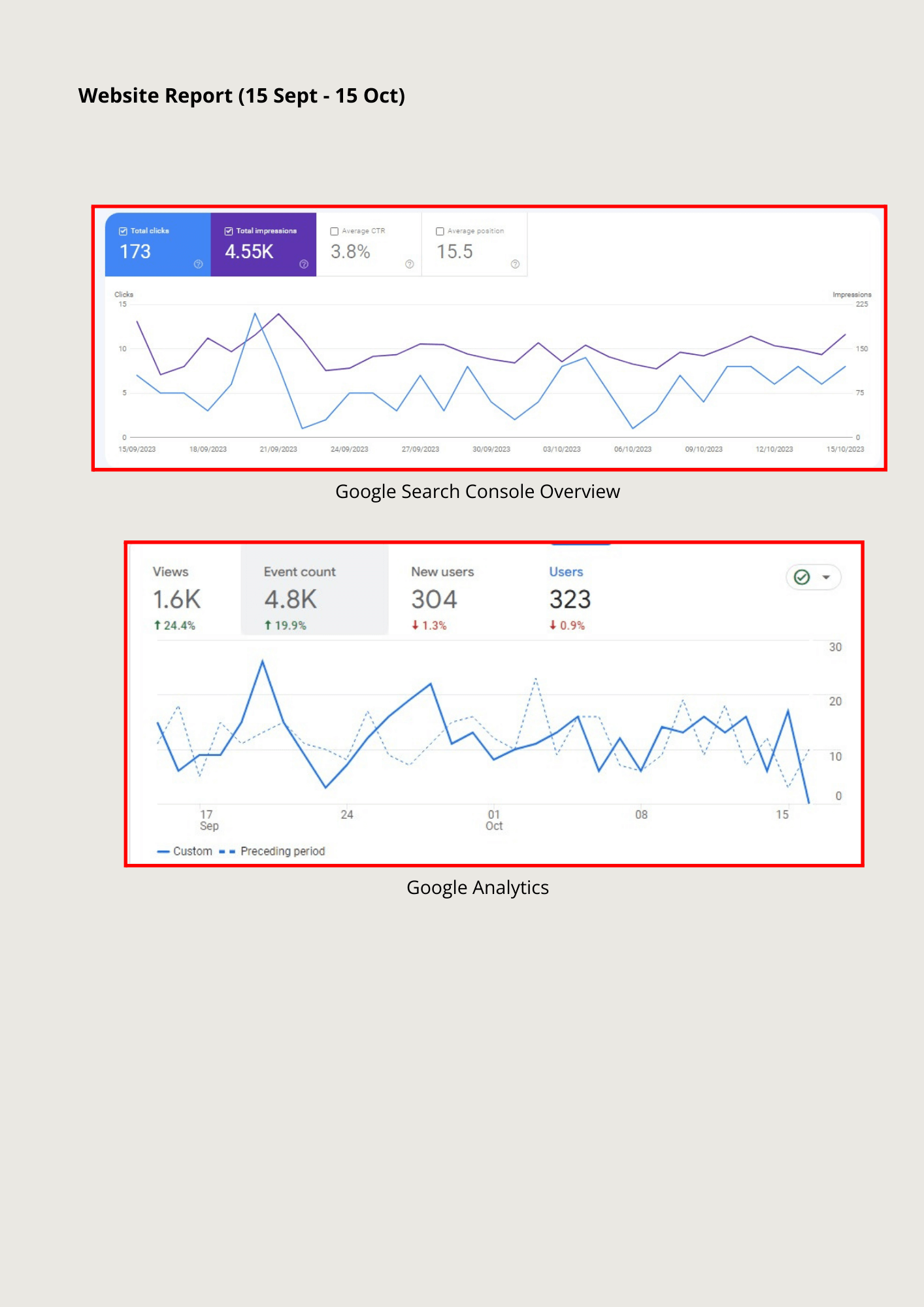Screen dimensions: 924x1307
Task: Click the 173 total clicks value
Action: coord(135,252)
